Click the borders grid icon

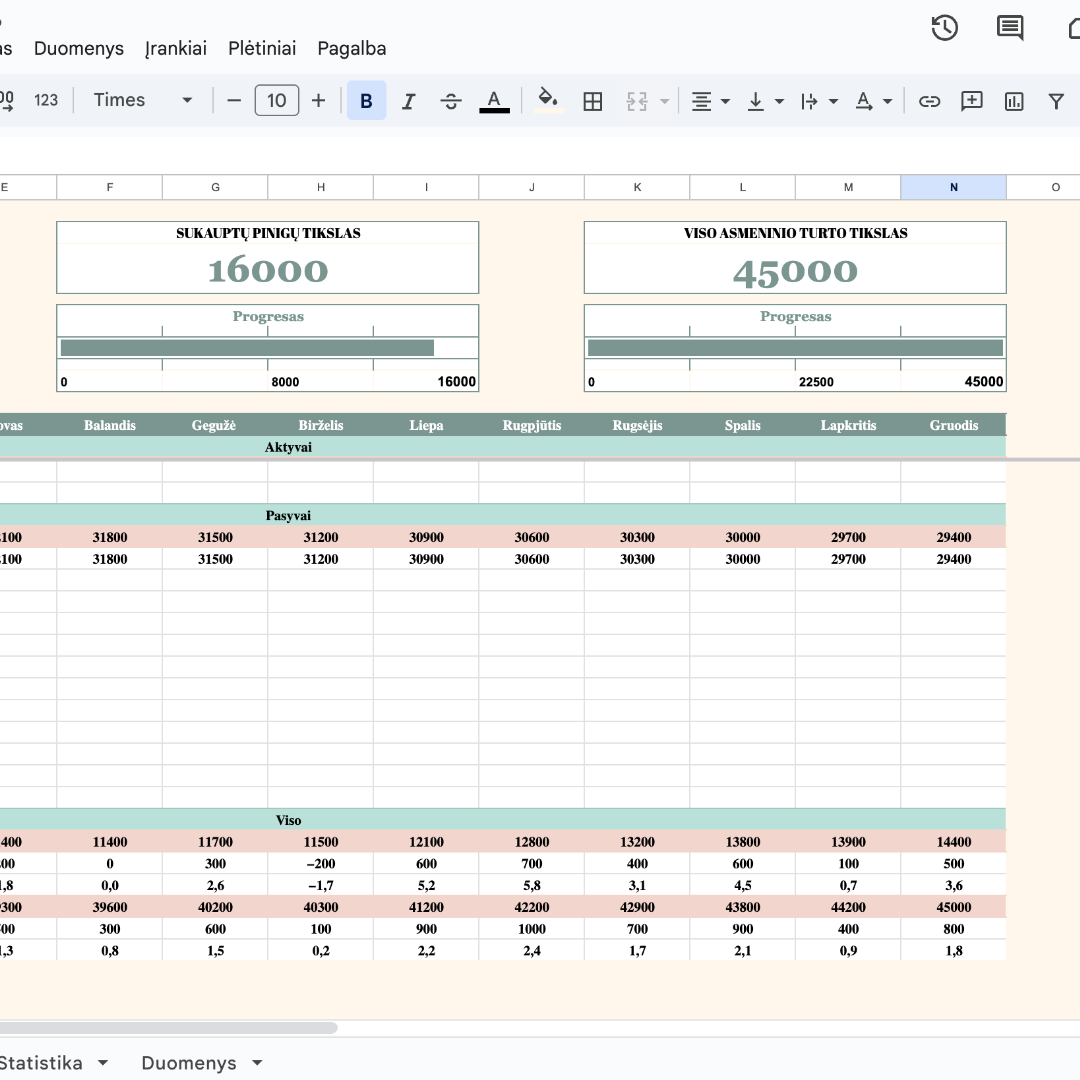[593, 101]
